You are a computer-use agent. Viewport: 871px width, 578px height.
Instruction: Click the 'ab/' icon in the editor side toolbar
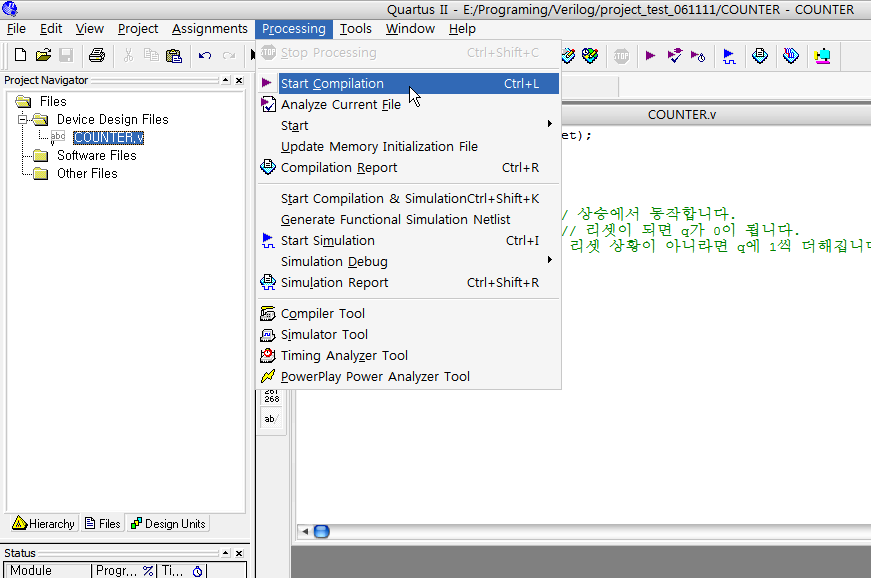tap(271, 419)
